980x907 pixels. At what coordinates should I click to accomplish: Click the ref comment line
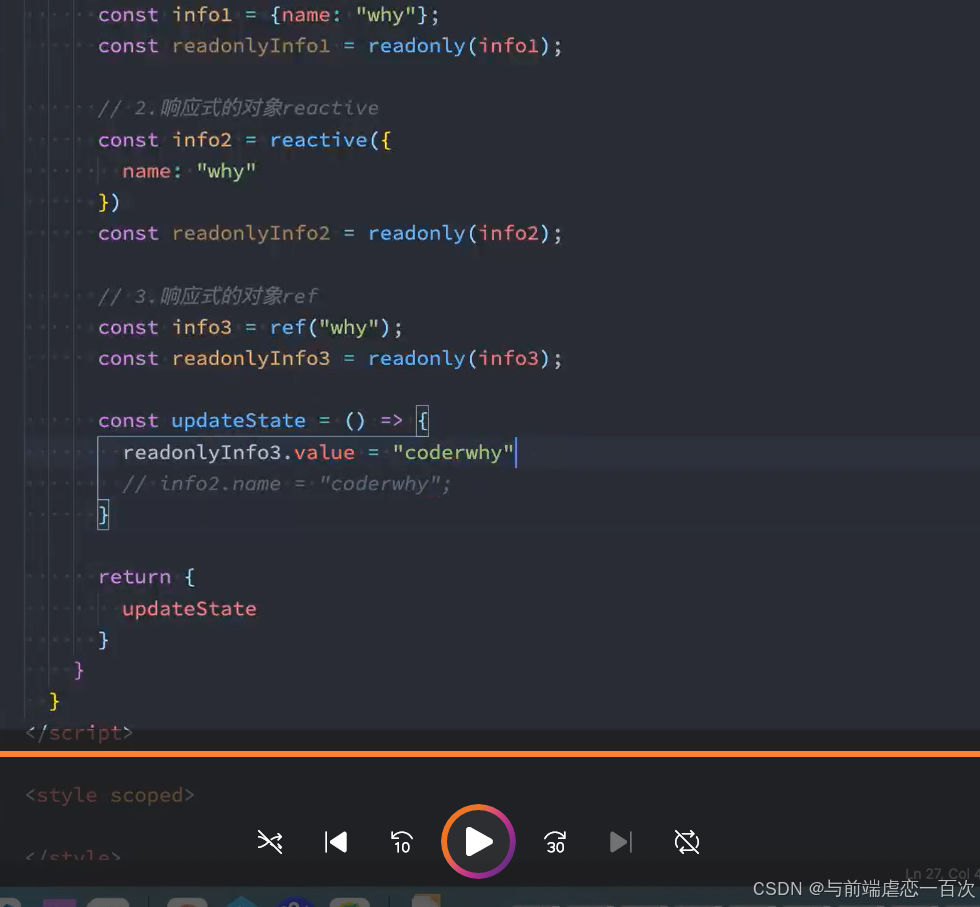click(x=208, y=295)
